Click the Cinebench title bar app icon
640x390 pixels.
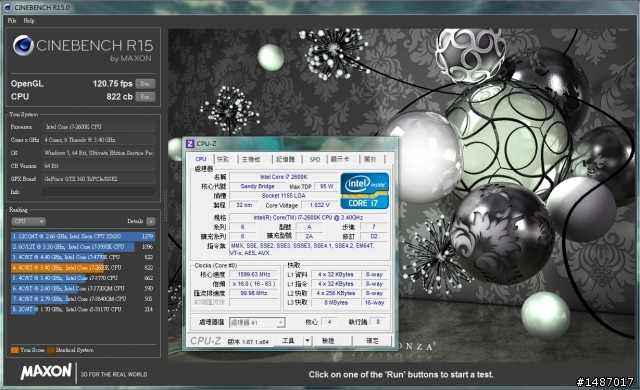pos(7,7)
